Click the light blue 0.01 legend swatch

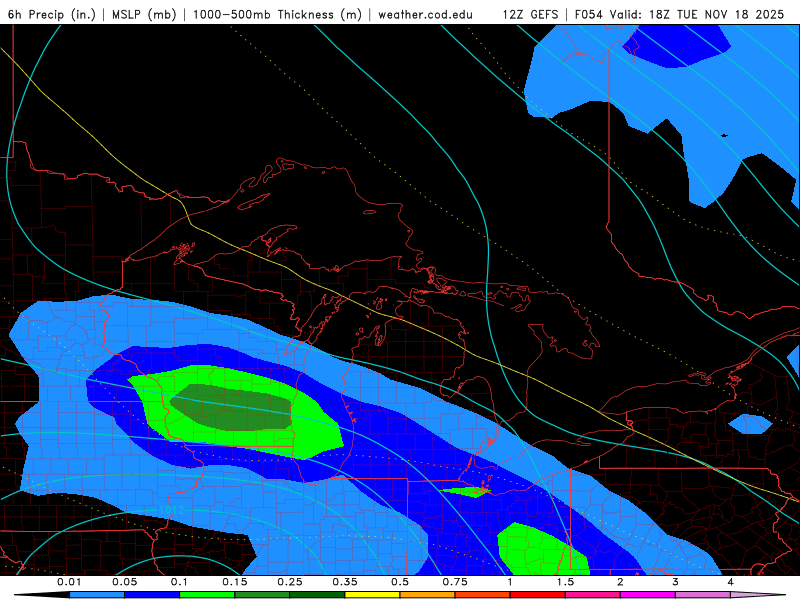point(97,595)
